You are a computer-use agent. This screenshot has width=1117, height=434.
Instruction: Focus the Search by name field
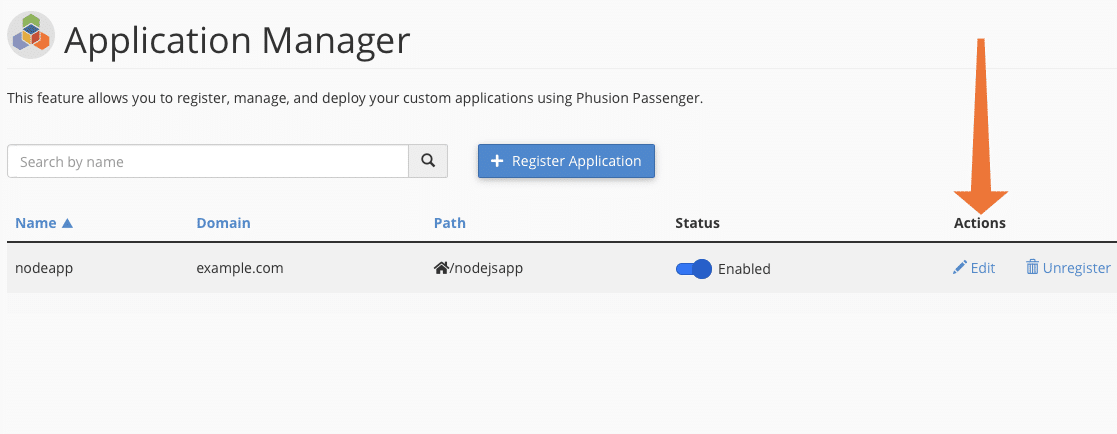(x=208, y=161)
